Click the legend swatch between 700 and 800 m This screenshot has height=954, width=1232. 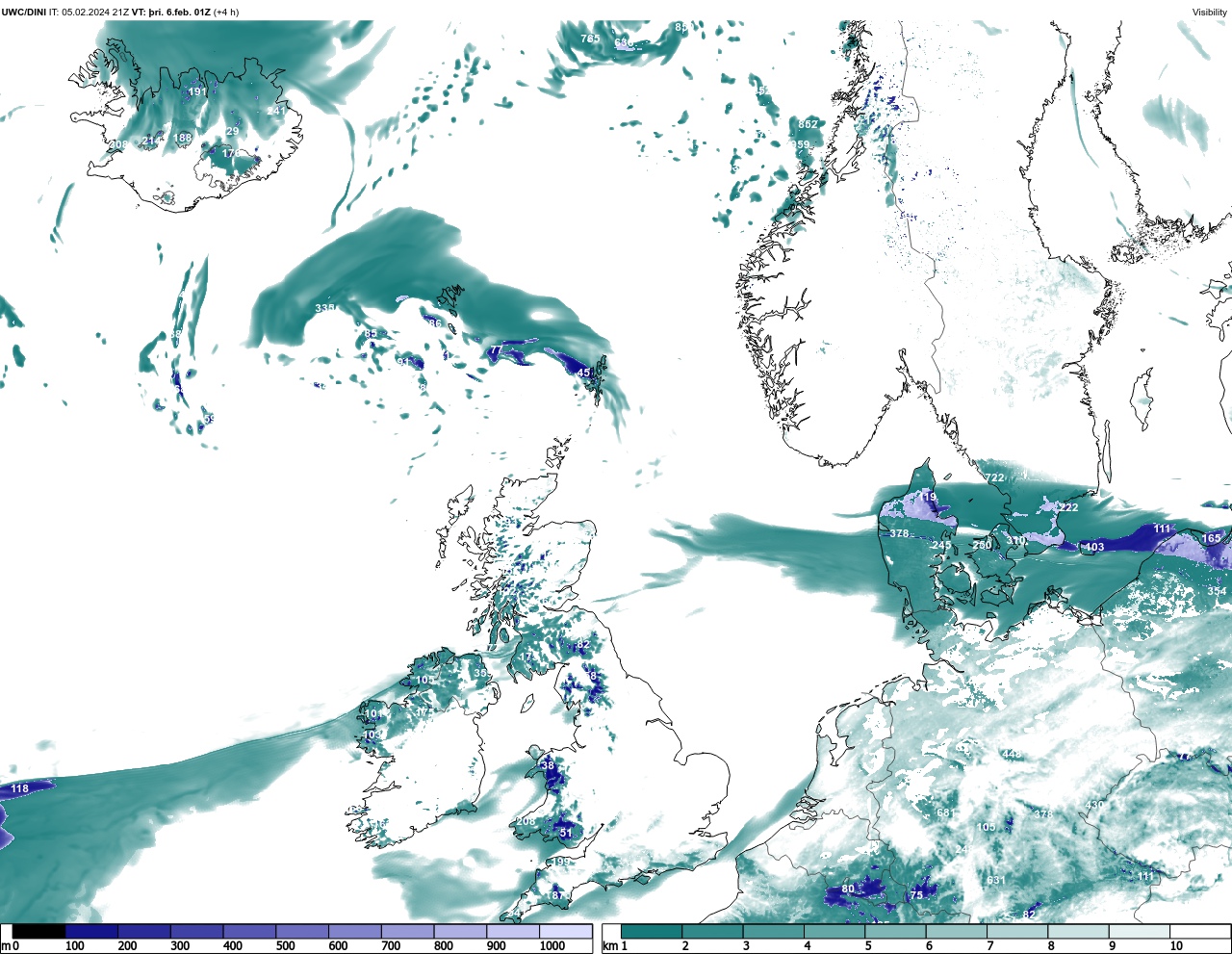(x=407, y=931)
